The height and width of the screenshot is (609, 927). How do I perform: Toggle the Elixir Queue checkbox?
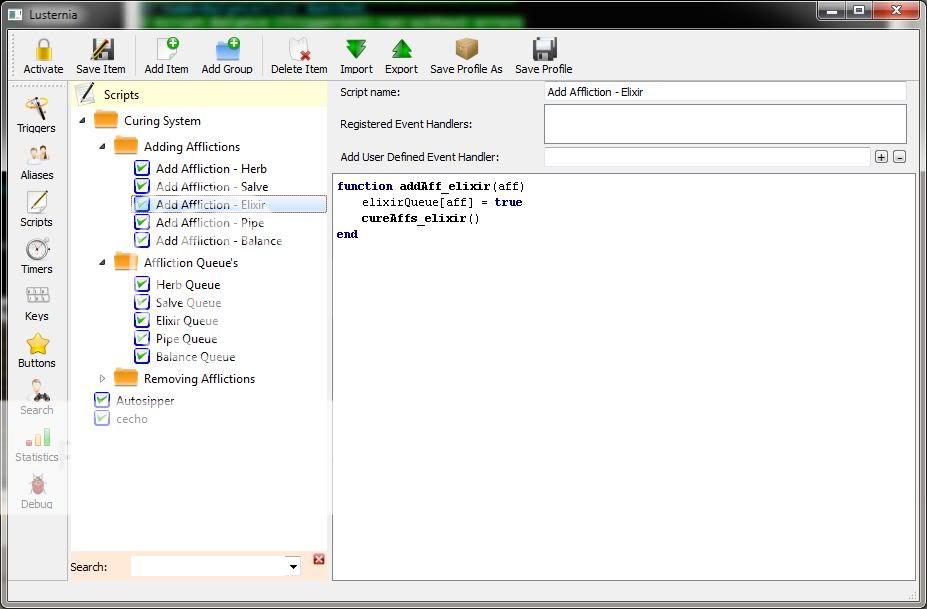tap(142, 320)
